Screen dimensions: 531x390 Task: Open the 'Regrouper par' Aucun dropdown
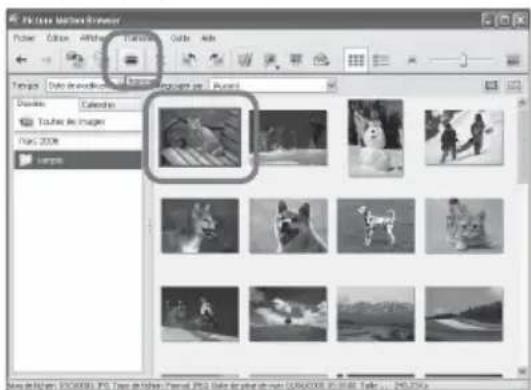pyautogui.click(x=273, y=85)
